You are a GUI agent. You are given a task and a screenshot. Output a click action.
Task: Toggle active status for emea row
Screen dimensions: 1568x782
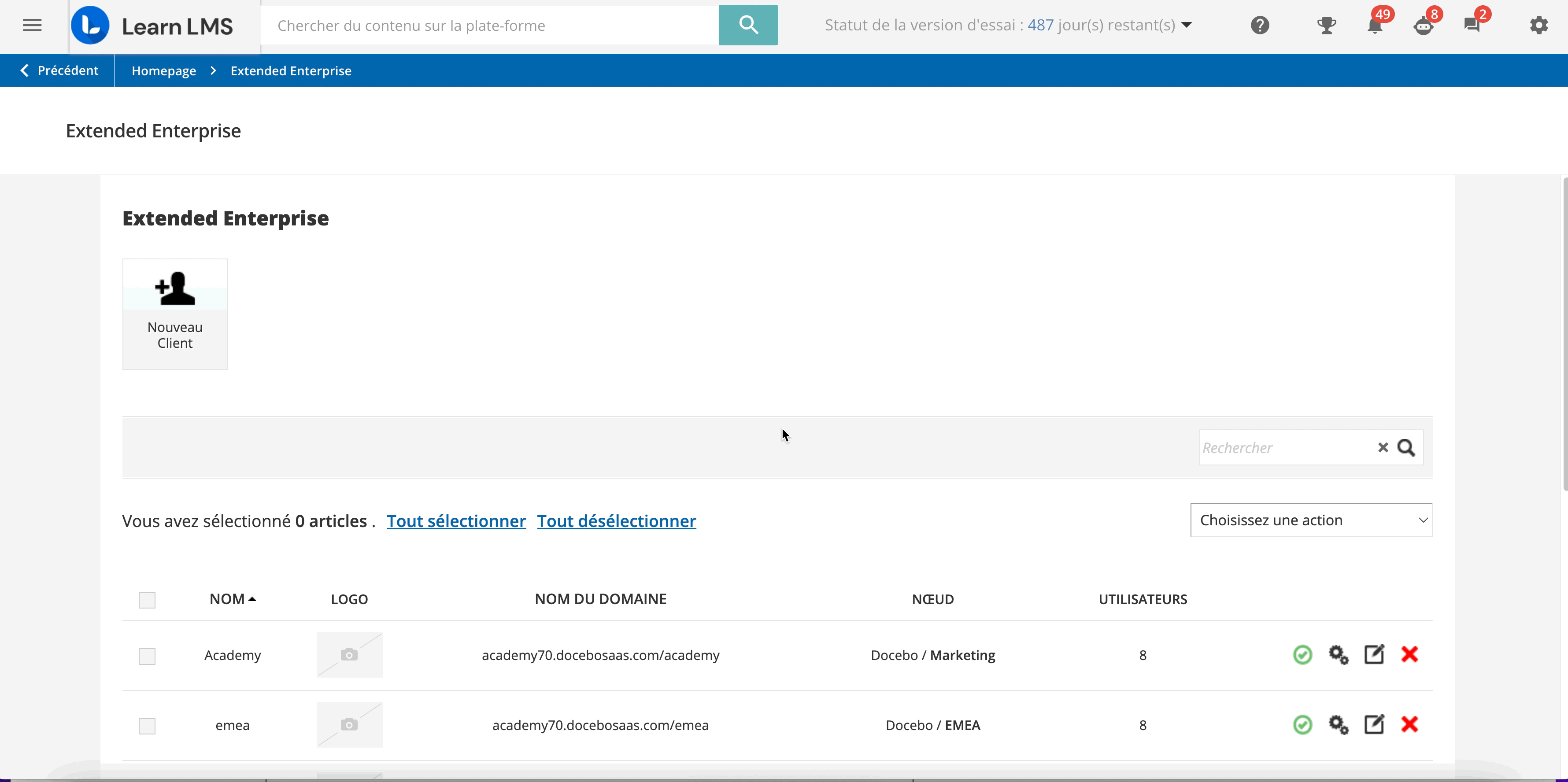tap(1302, 725)
